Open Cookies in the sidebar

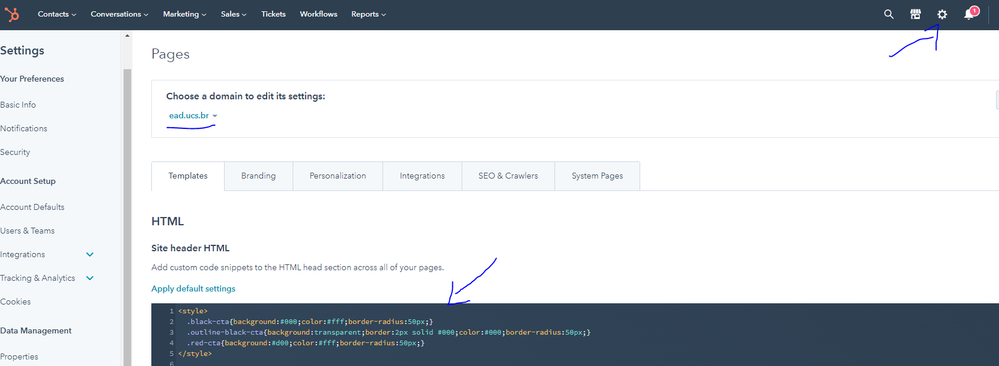coord(15,302)
